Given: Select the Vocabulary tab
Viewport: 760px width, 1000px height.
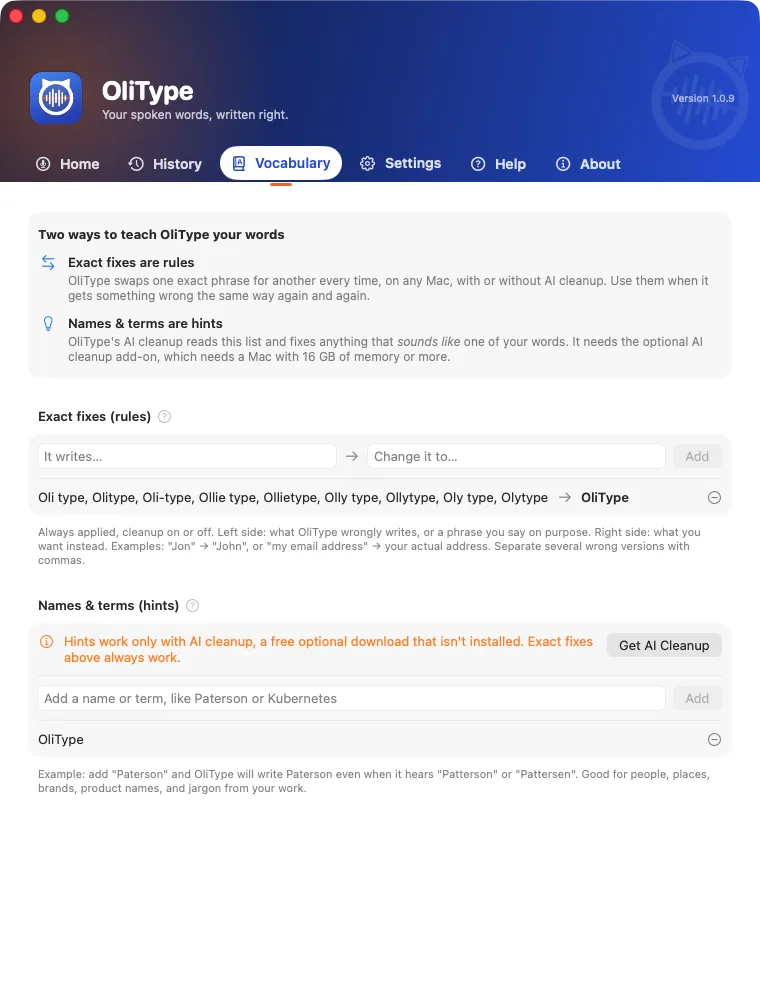Looking at the screenshot, I should 281,163.
